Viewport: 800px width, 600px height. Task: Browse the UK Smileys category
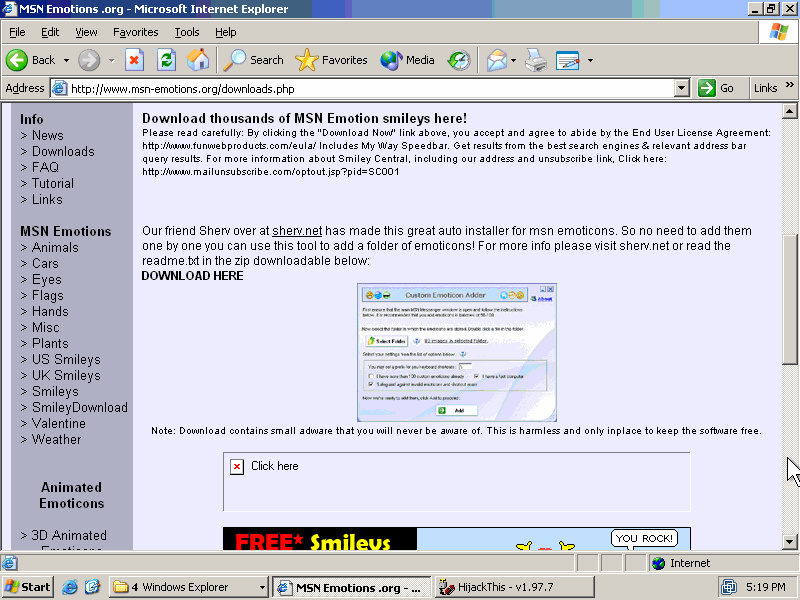coord(66,376)
